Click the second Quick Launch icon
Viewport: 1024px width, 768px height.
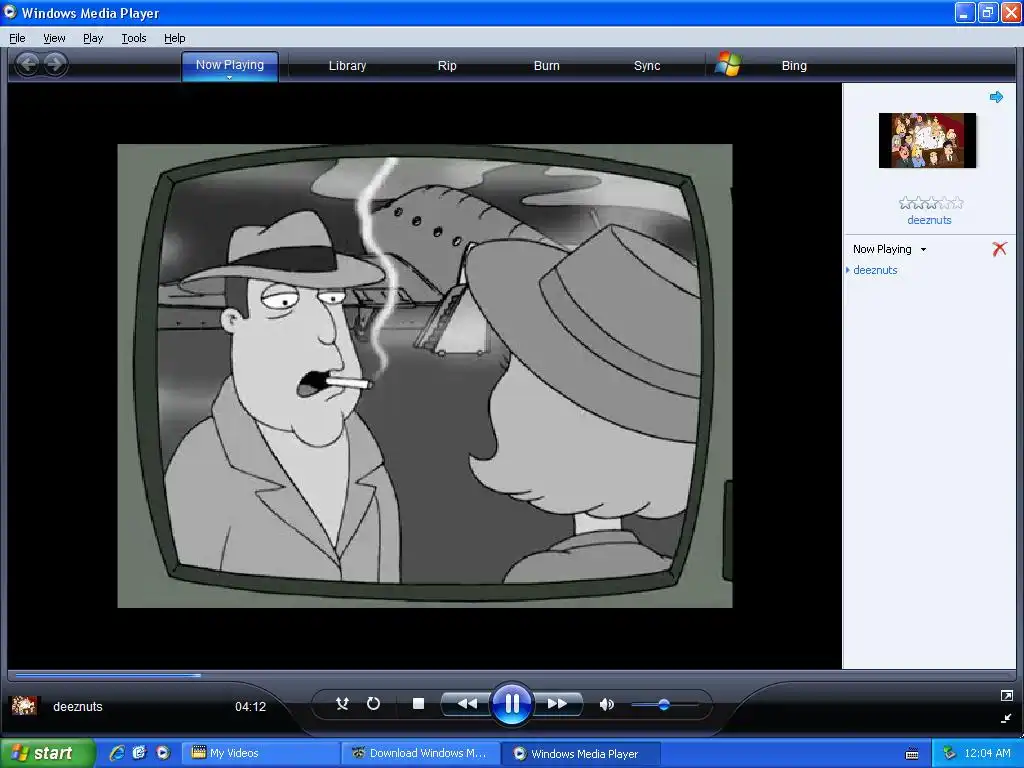[140, 753]
